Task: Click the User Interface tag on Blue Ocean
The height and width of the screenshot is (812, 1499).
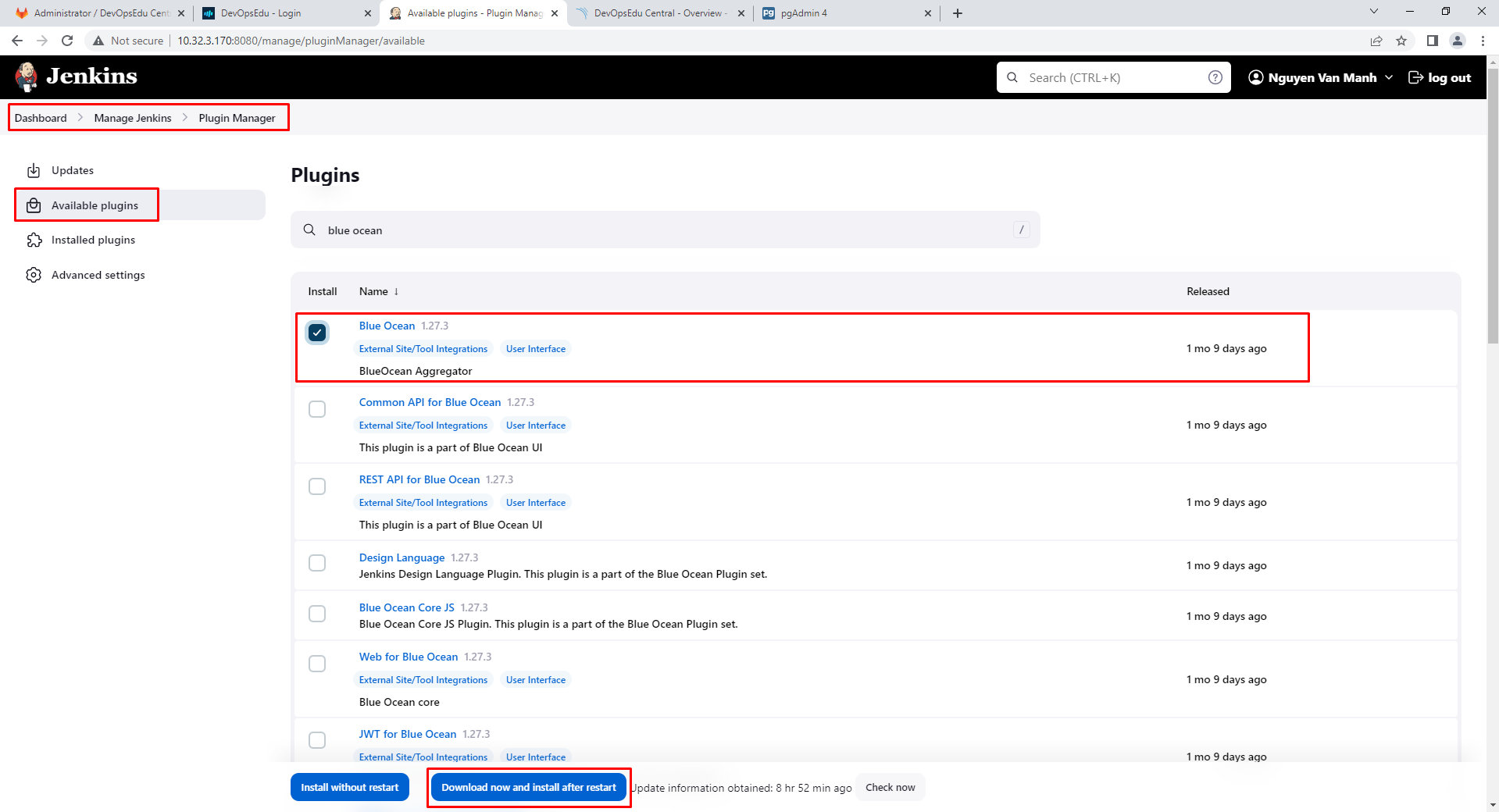Action: click(x=535, y=349)
